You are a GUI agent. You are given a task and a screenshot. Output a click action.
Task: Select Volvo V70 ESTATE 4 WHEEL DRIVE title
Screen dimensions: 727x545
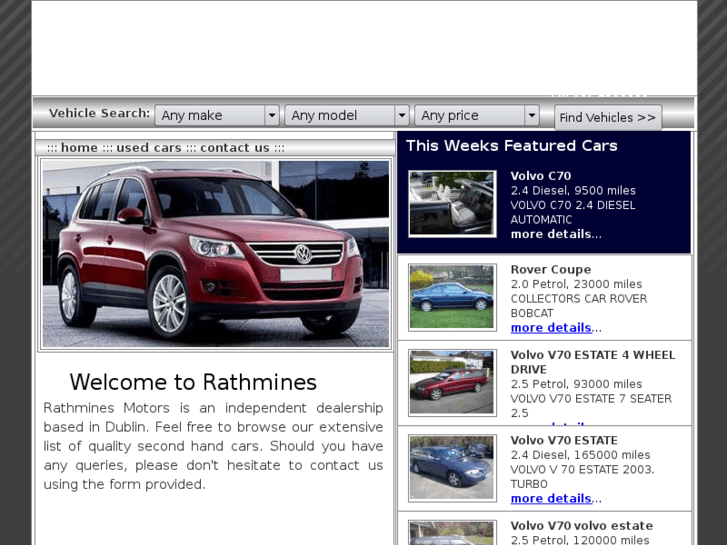tap(593, 362)
